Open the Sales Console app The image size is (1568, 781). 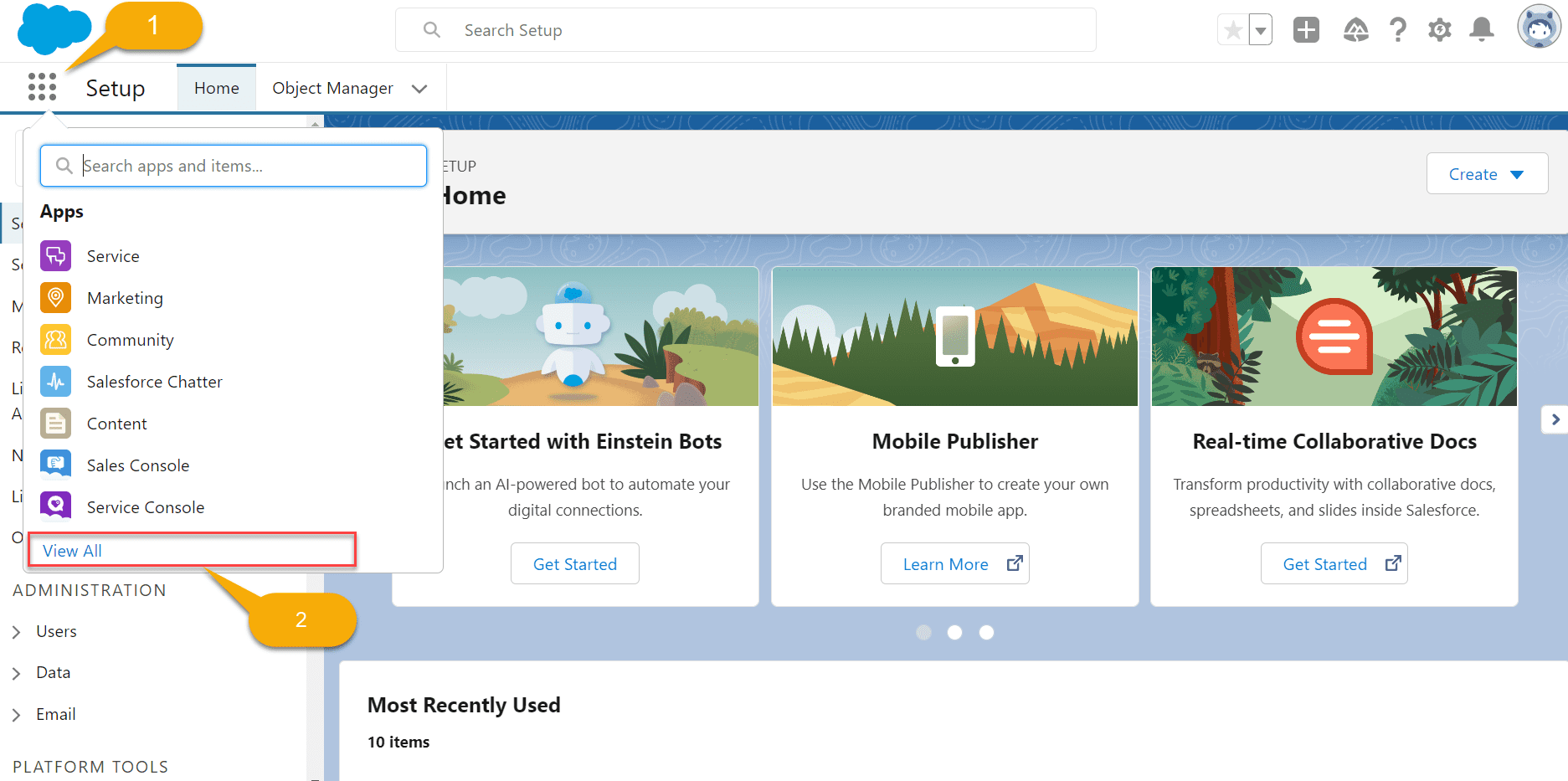point(138,465)
